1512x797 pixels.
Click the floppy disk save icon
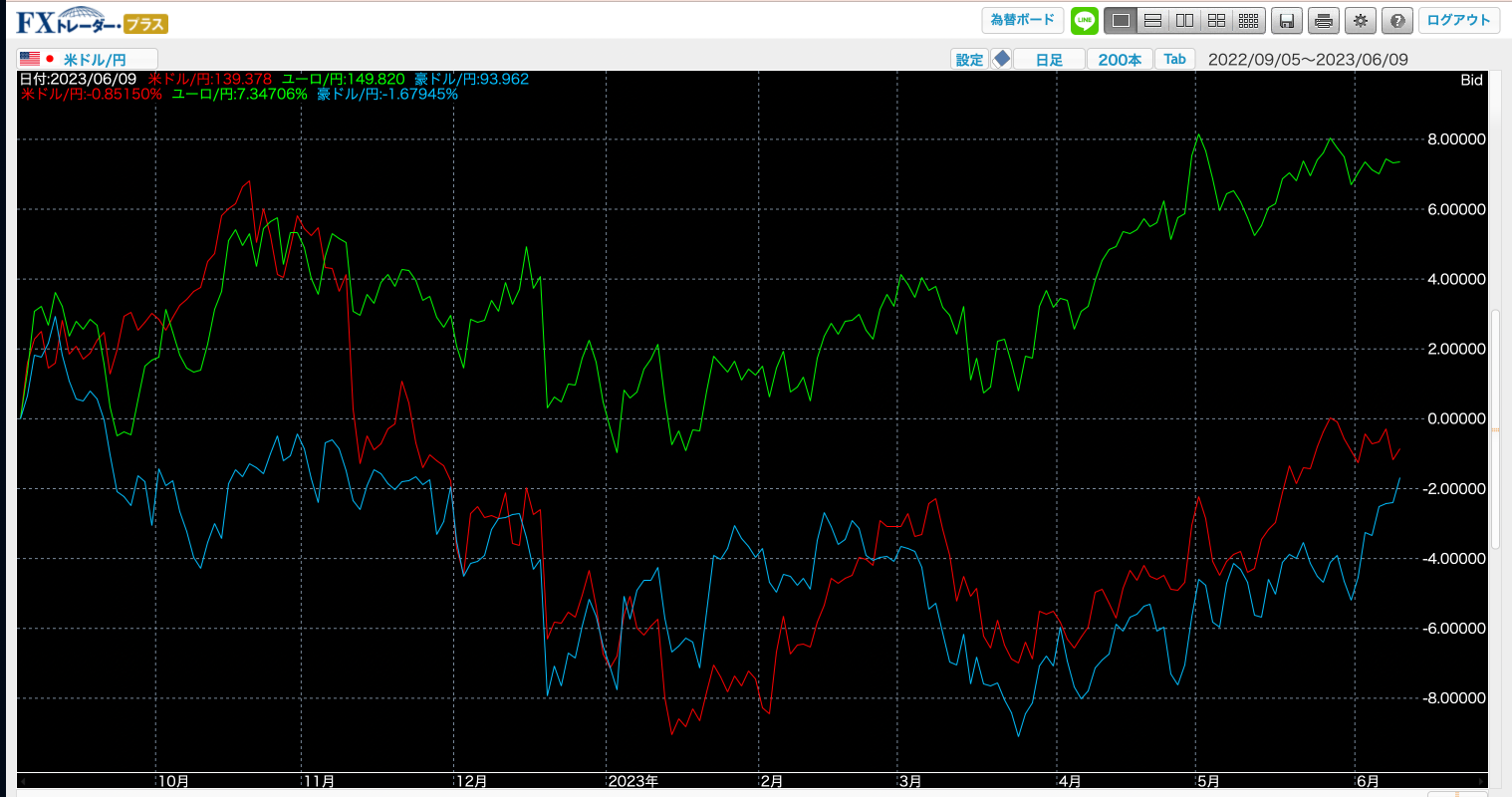1287,20
